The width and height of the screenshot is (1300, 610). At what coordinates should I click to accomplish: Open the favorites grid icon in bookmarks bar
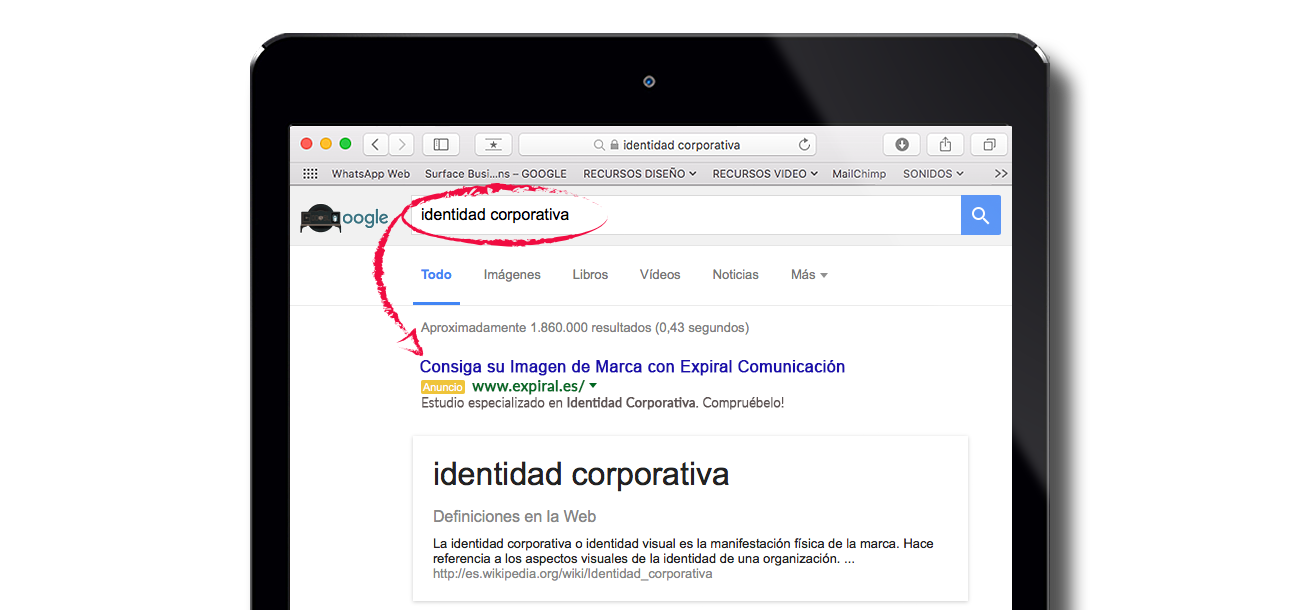click(x=310, y=173)
